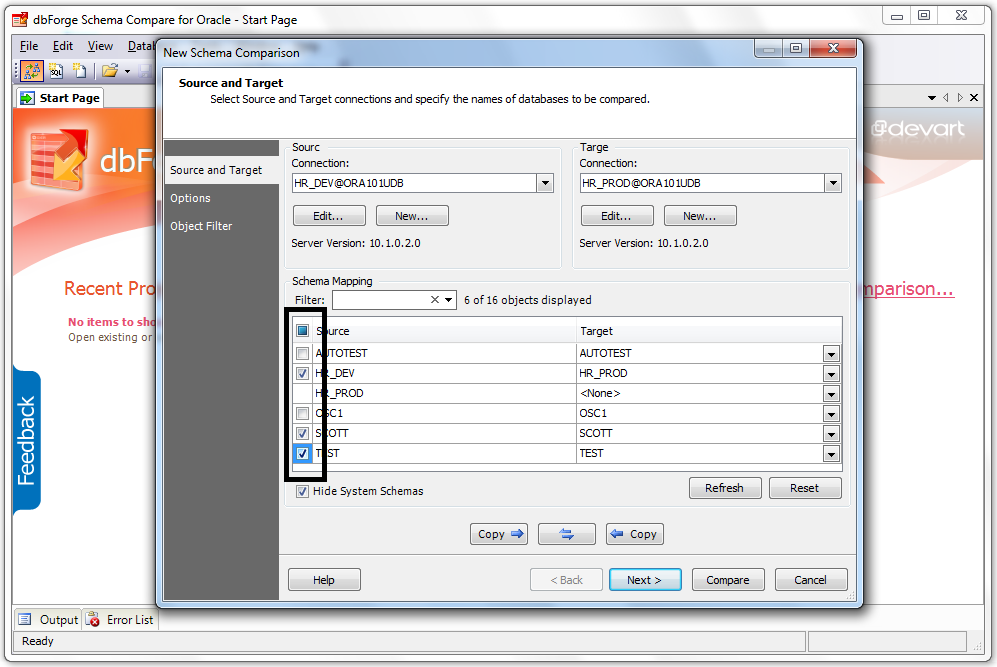Open target dropdown for OSC1 row
This screenshot has width=997, height=667.
pos(831,414)
